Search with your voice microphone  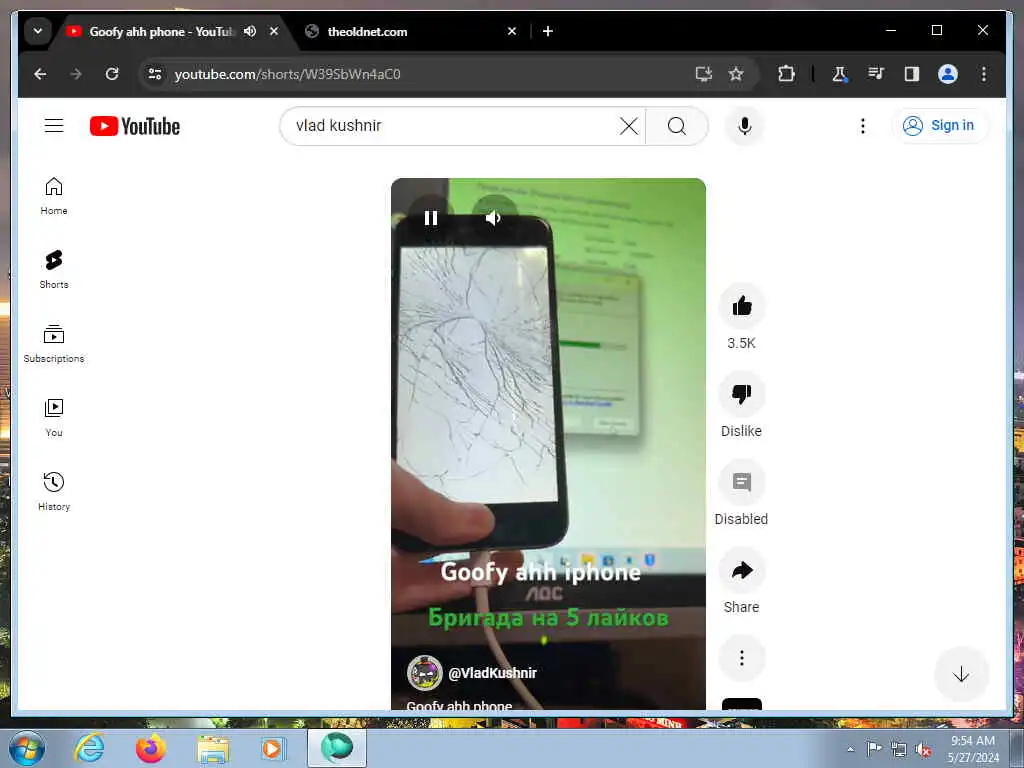point(744,125)
